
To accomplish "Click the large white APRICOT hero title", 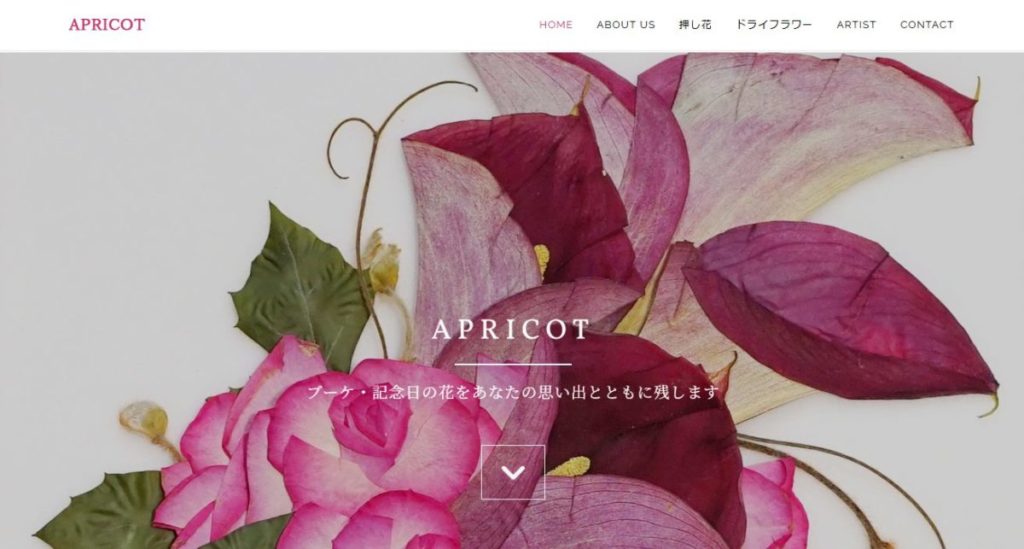I will click(511, 329).
